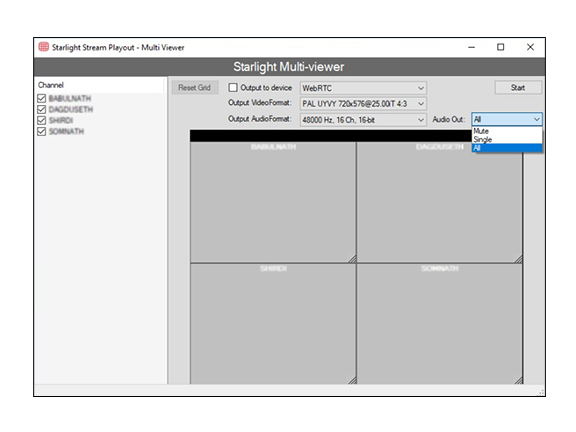Image resolution: width=576 pixels, height=432 pixels.
Task: Open the Output AudioFormat dropdown
Action: click(363, 120)
